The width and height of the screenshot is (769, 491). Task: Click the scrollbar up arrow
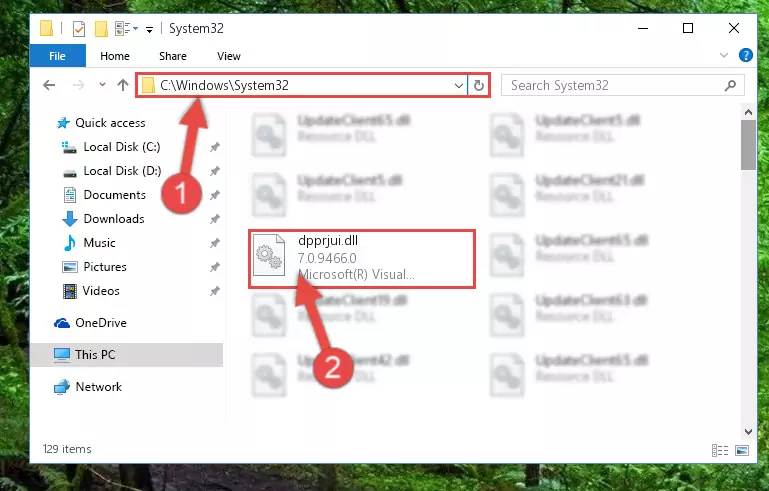coord(748,112)
